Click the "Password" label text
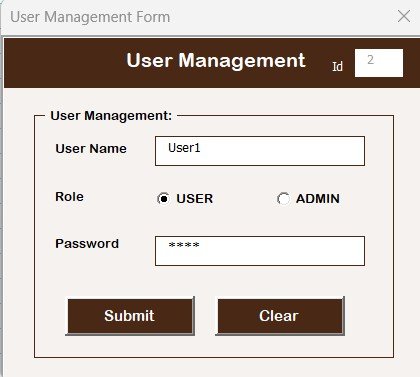Image resolution: width=420 pixels, height=377 pixels. 87,244
